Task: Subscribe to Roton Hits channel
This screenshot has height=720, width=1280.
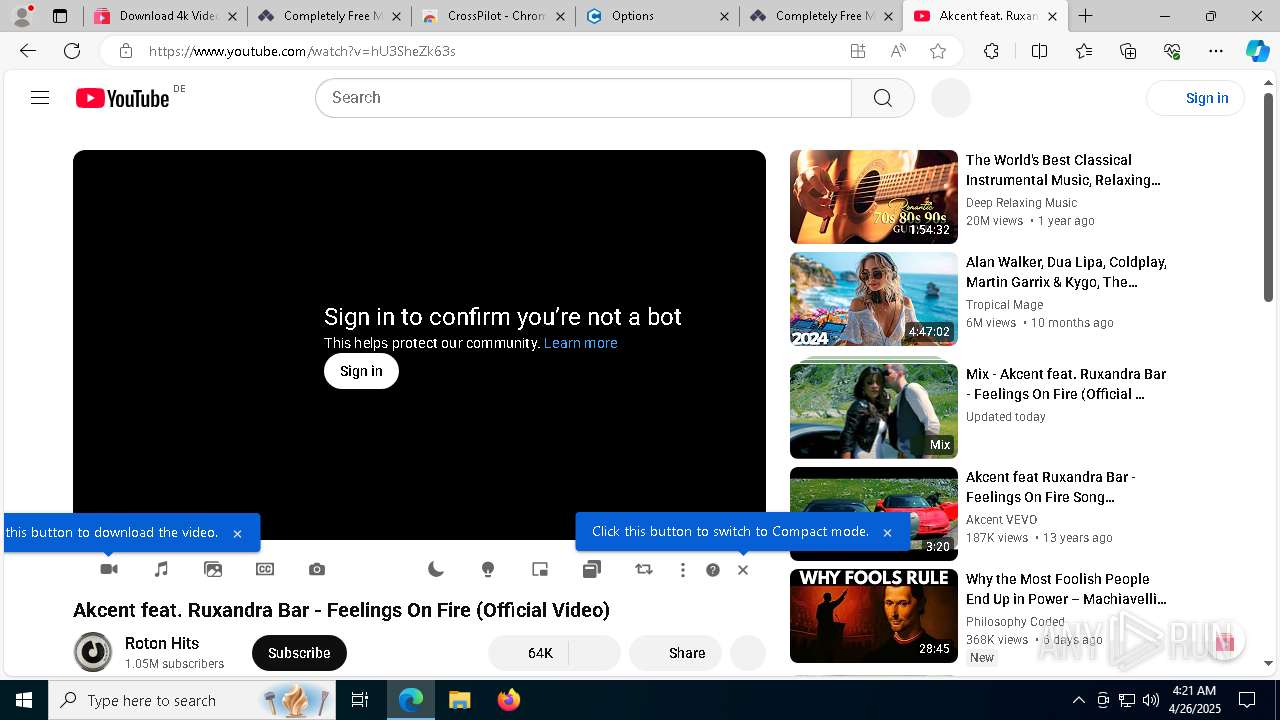Action: pyautogui.click(x=299, y=653)
